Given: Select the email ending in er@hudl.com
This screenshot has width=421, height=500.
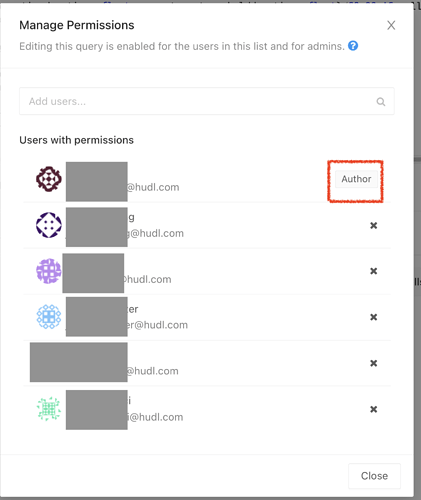Looking at the screenshot, I should [158, 325].
